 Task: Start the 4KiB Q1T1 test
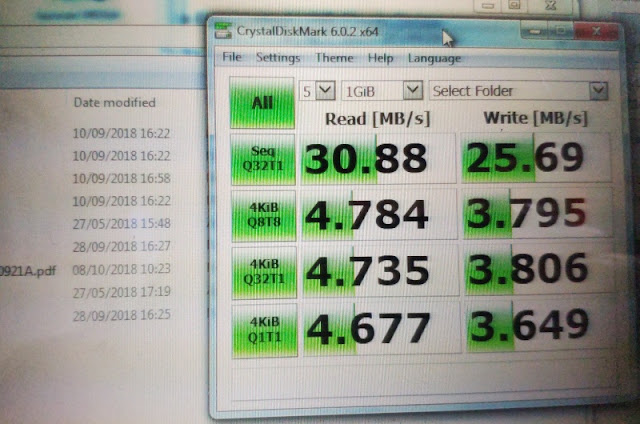click(x=265, y=330)
